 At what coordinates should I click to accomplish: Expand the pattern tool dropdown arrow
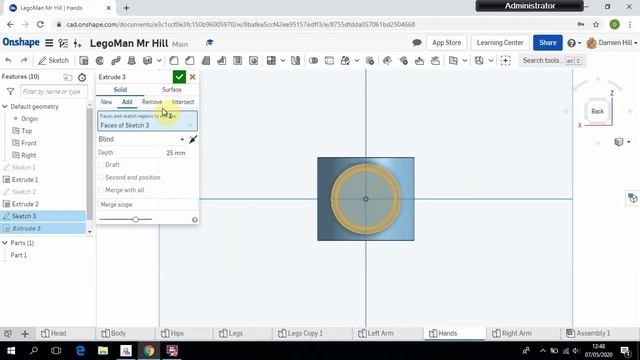(282, 60)
